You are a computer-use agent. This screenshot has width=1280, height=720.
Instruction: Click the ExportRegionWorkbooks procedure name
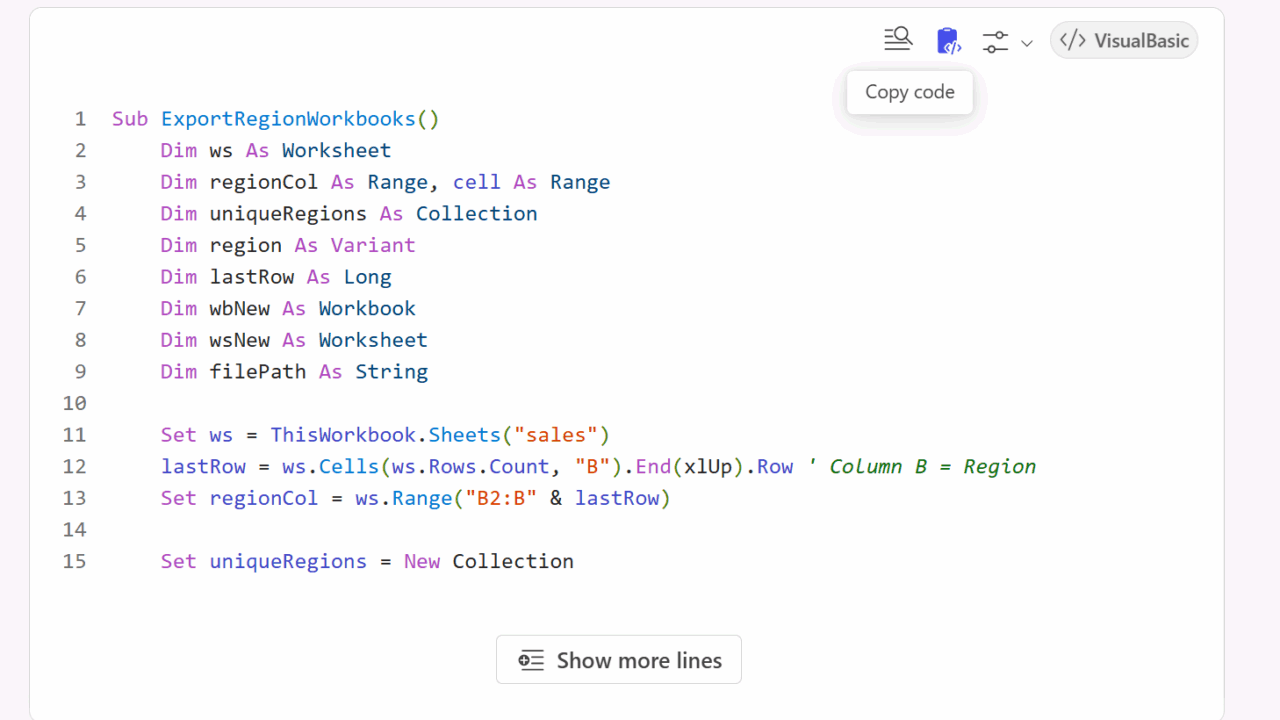[x=288, y=119]
